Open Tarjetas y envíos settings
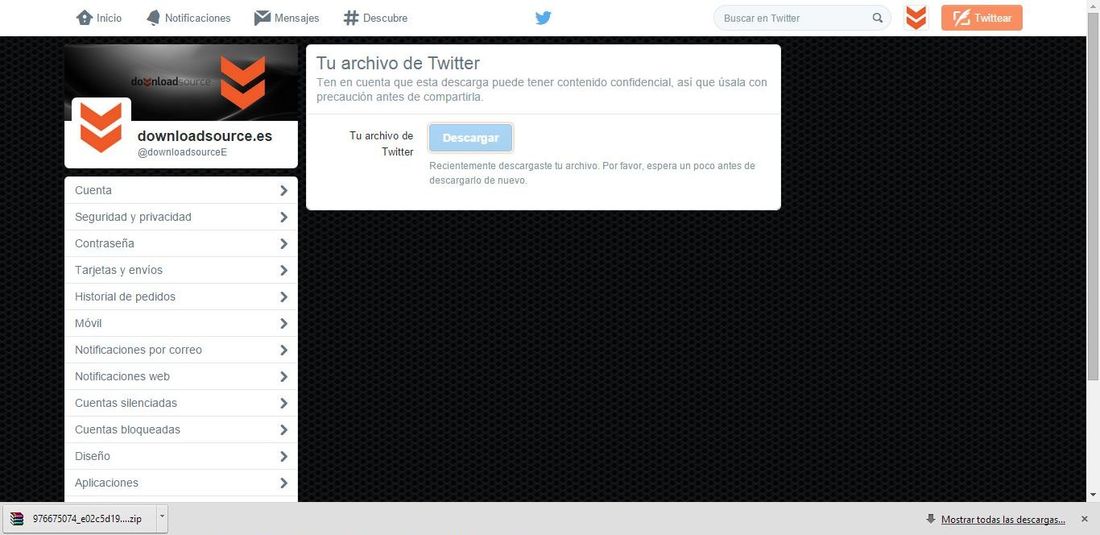Image resolution: width=1100 pixels, height=535 pixels. pyautogui.click(x=181, y=270)
